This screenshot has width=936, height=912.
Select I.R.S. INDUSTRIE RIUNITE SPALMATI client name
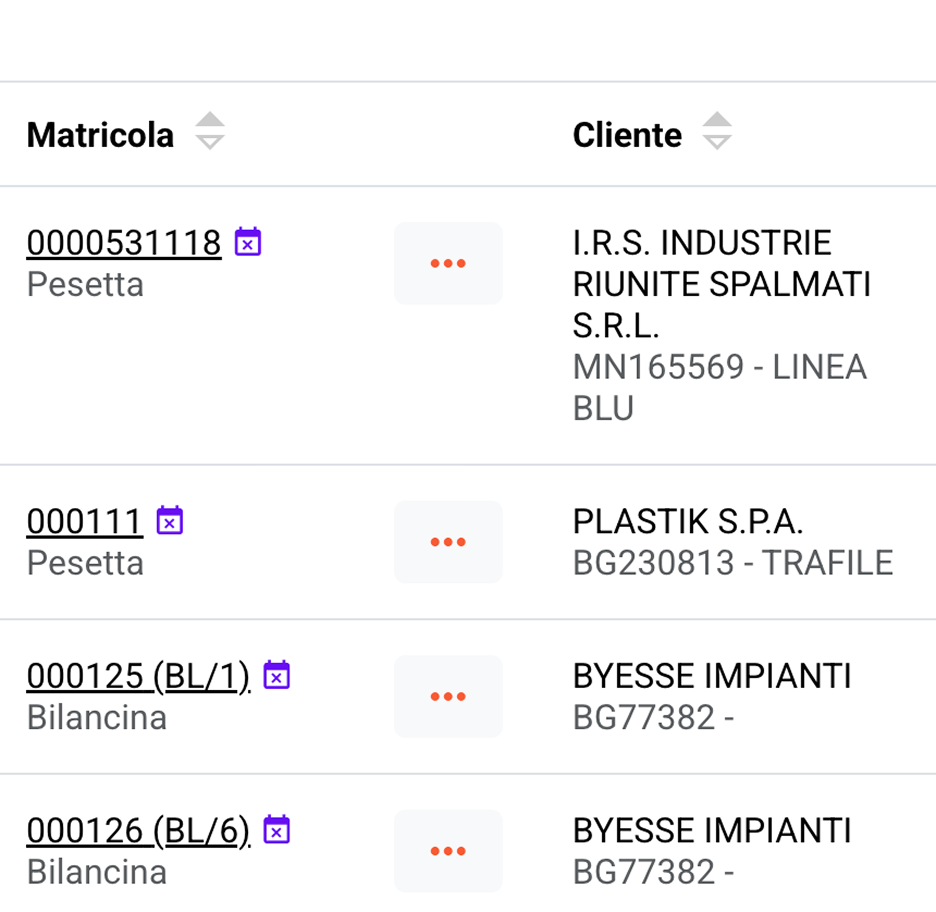click(720, 284)
